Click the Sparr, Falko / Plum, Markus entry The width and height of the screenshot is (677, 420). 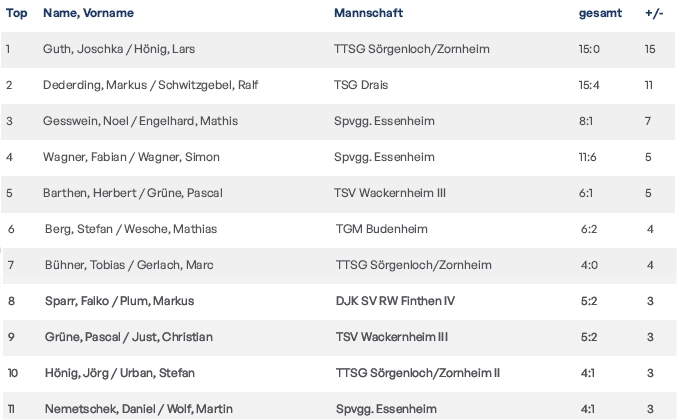[118, 301]
